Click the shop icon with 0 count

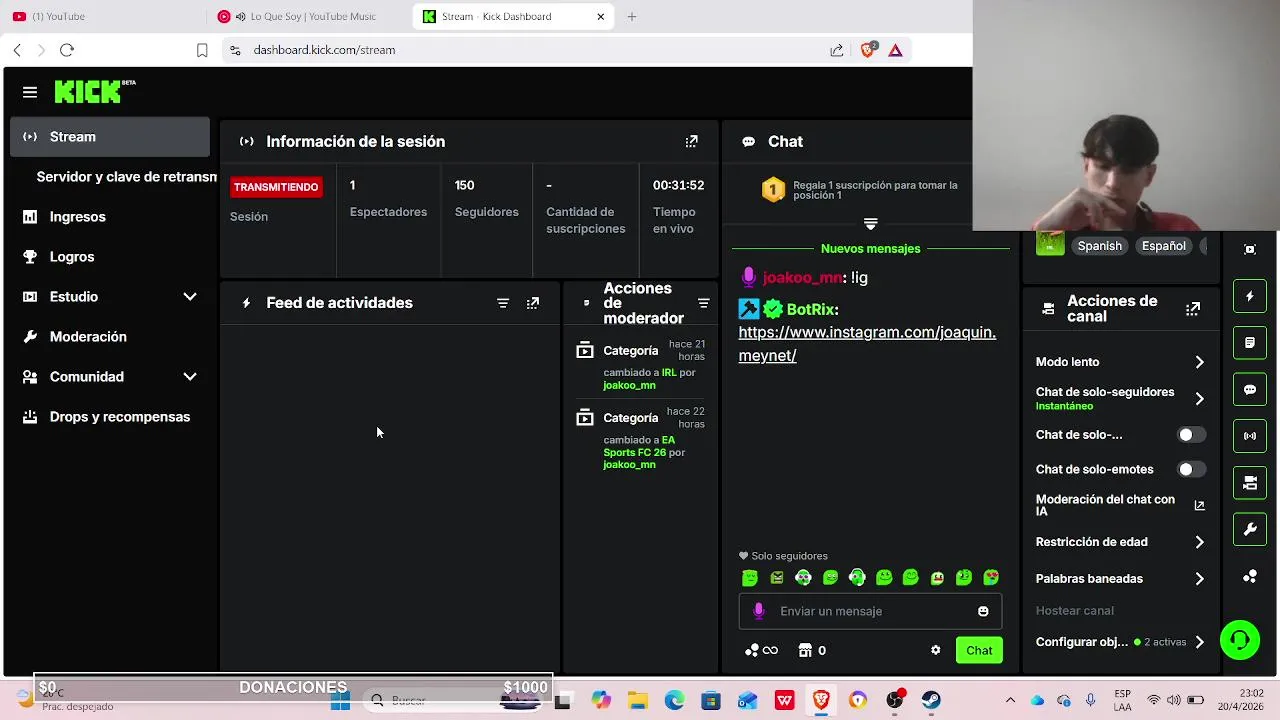click(812, 650)
